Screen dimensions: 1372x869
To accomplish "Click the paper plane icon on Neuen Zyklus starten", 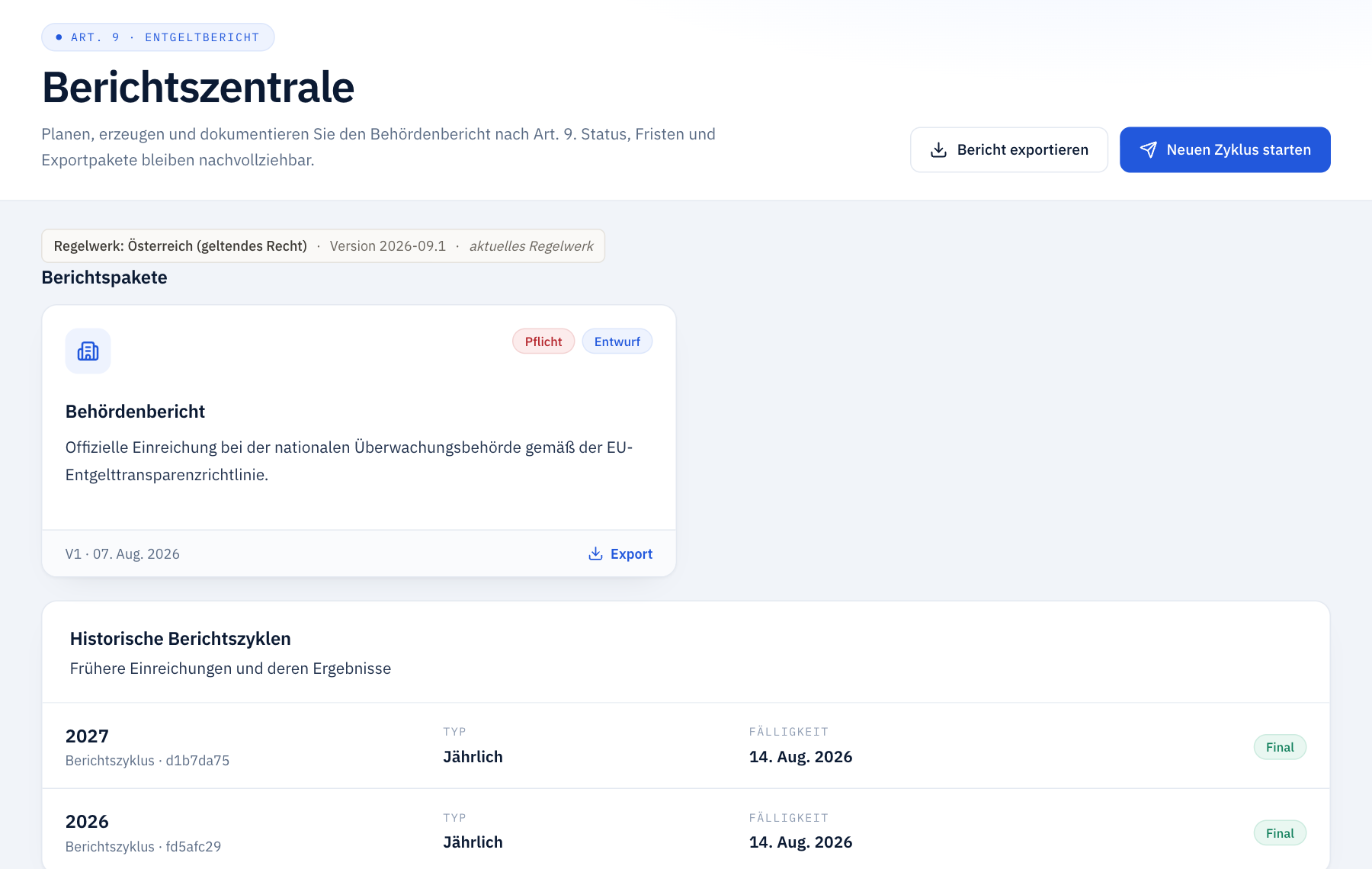I will [1148, 150].
